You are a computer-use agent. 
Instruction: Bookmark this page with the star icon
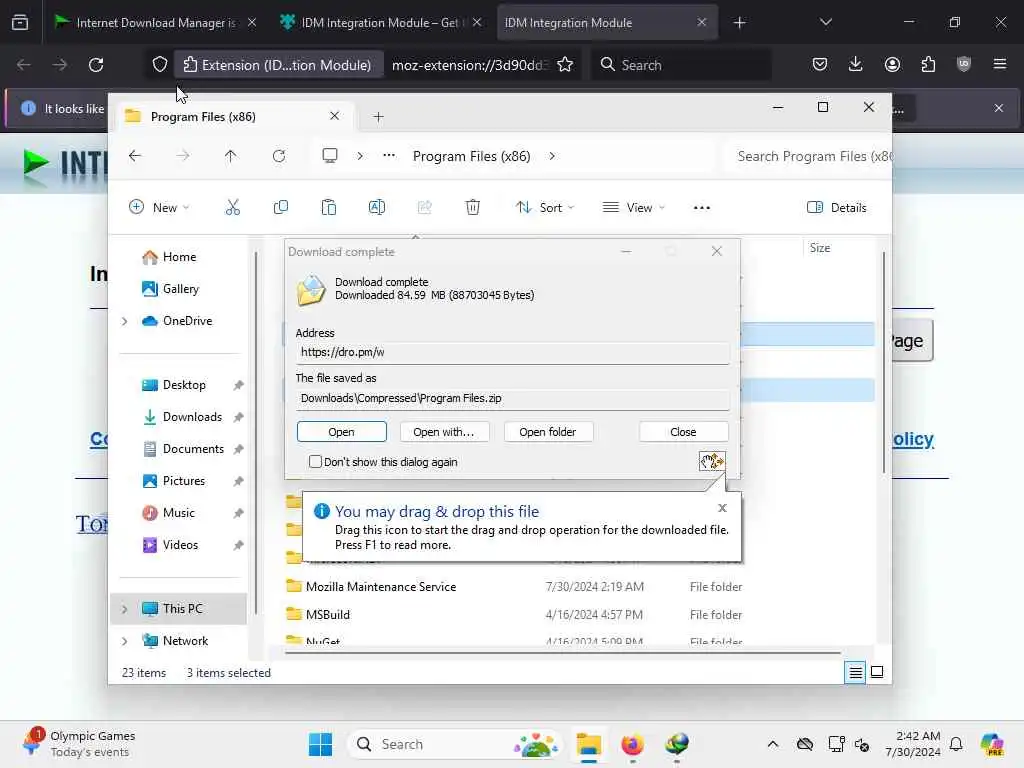coord(565,65)
